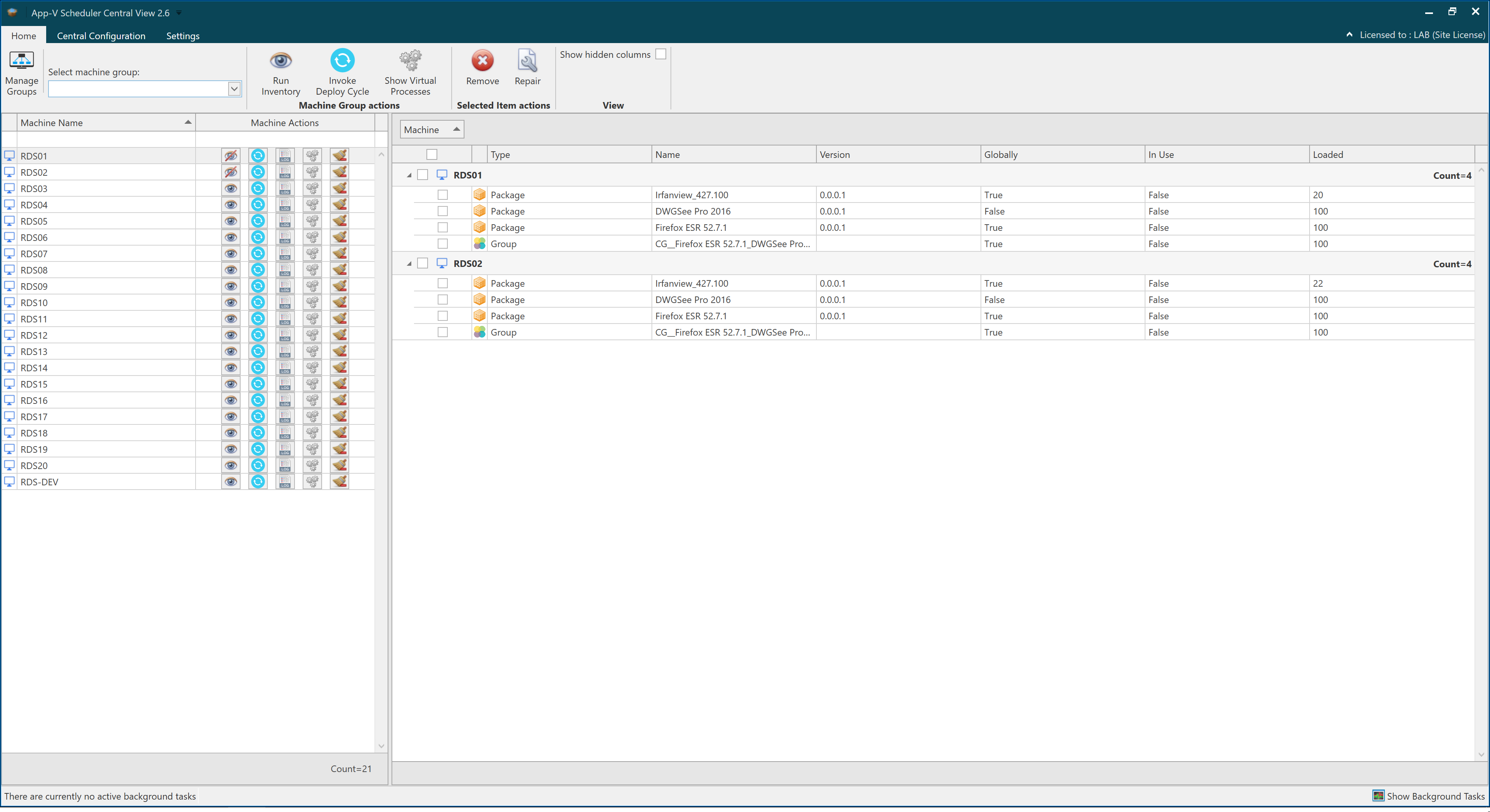Enable Show hidden columns checkbox
Screen dimensions: 1490x812
660,54
